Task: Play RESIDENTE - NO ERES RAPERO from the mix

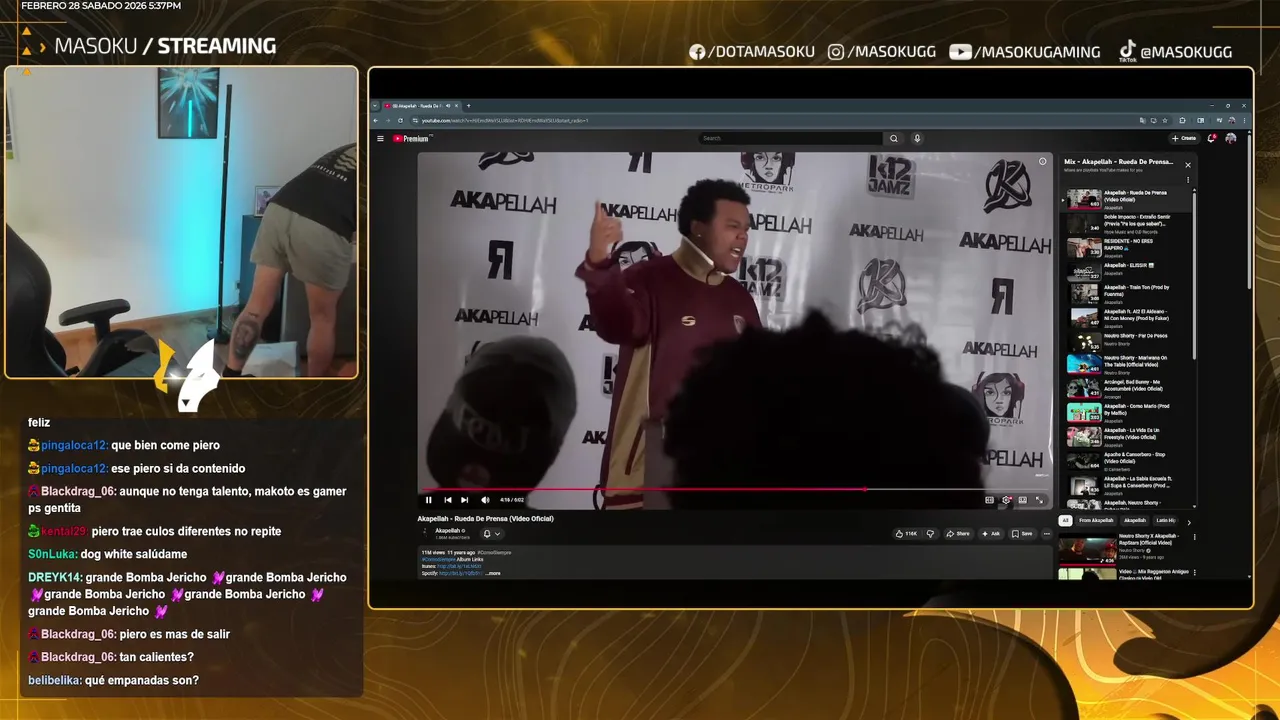Action: click(1127, 246)
